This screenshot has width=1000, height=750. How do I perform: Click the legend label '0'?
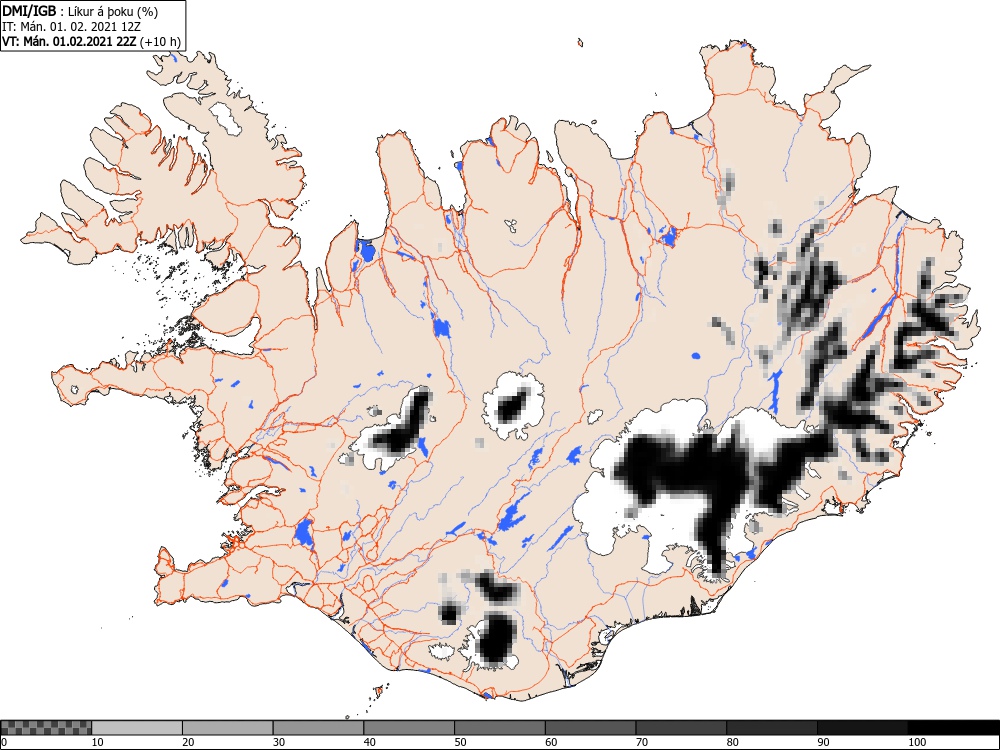tap(4, 742)
